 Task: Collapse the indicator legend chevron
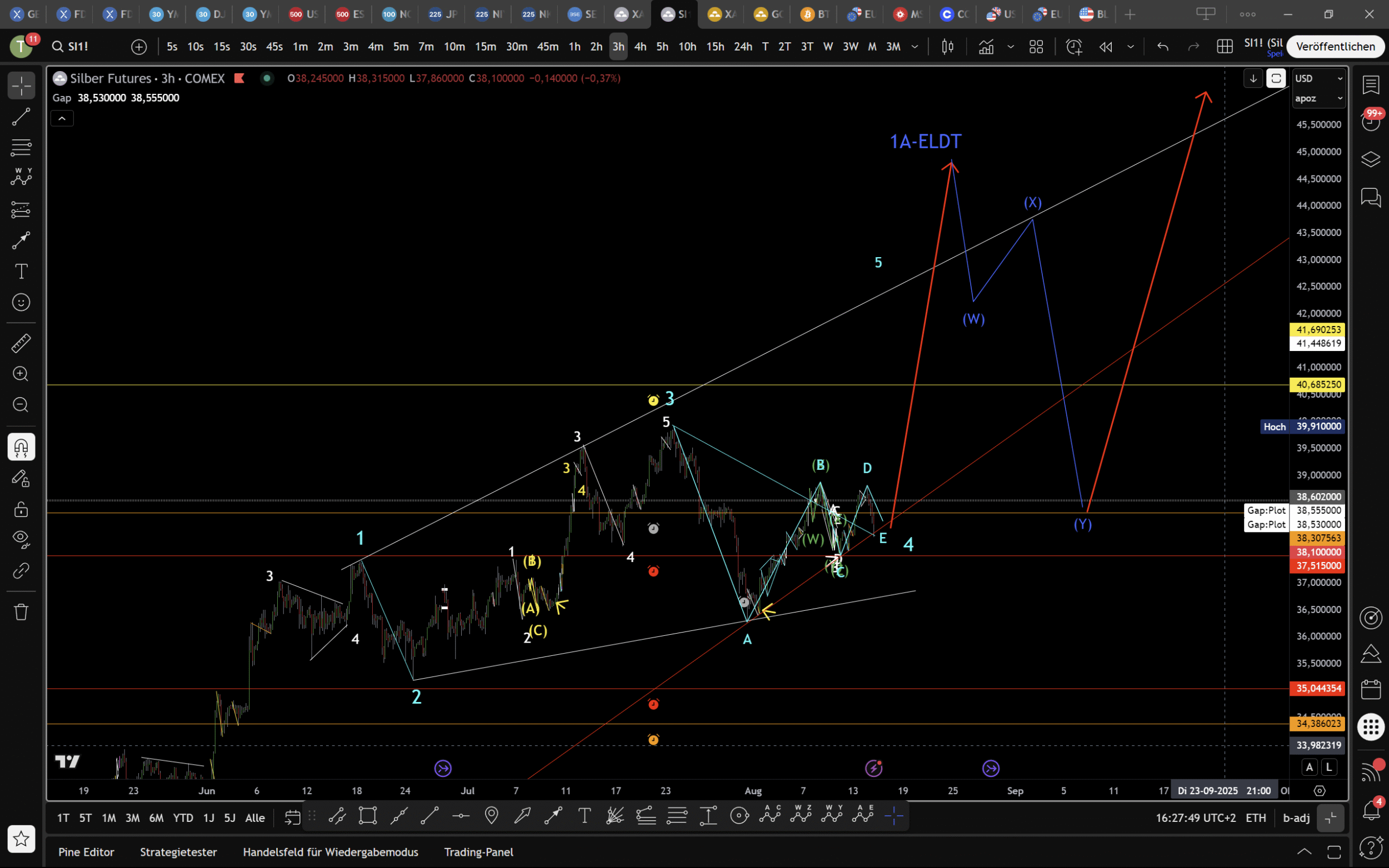[62, 118]
